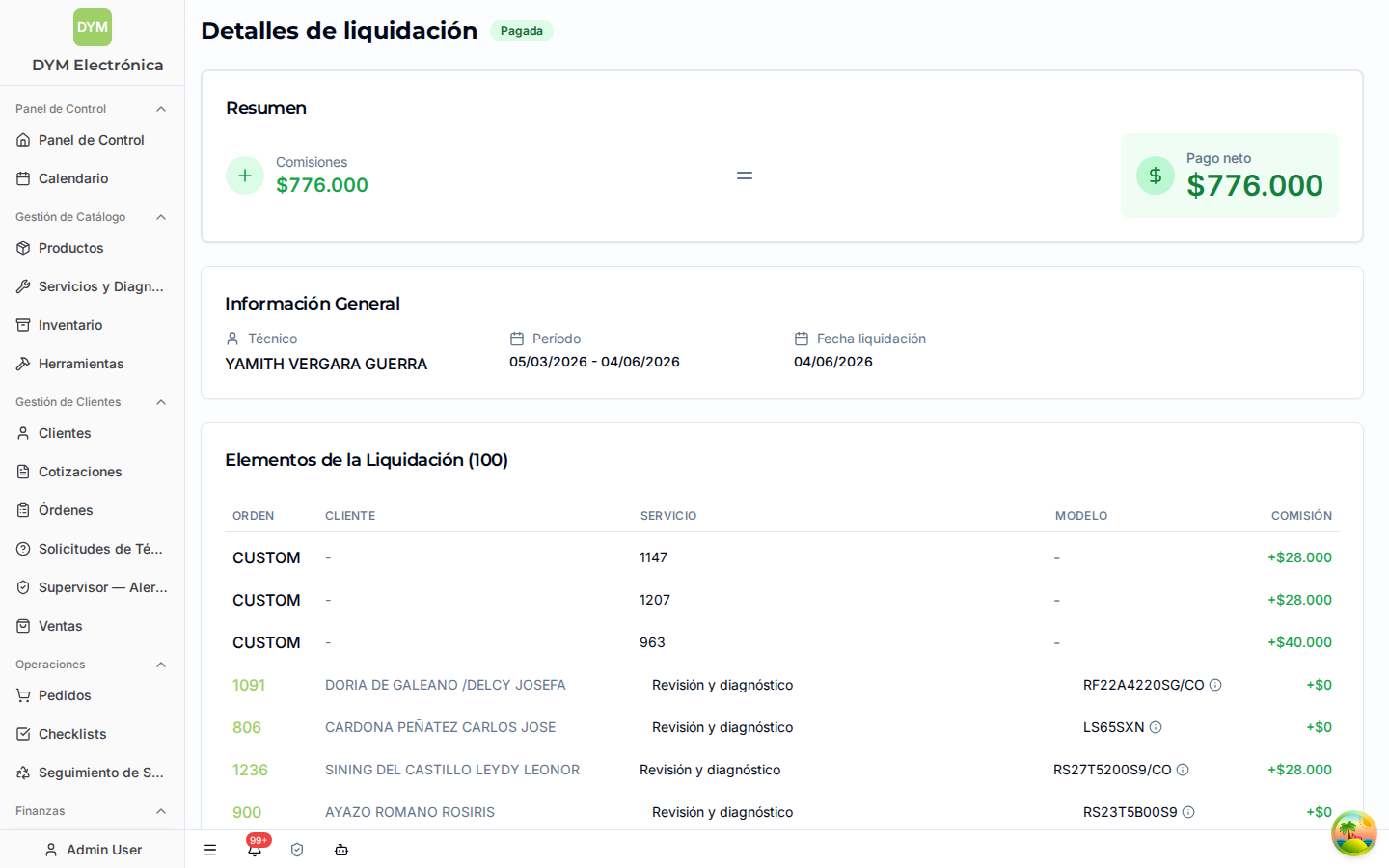Go to Inventario in sidebar
The height and width of the screenshot is (868, 1389).
(92, 325)
